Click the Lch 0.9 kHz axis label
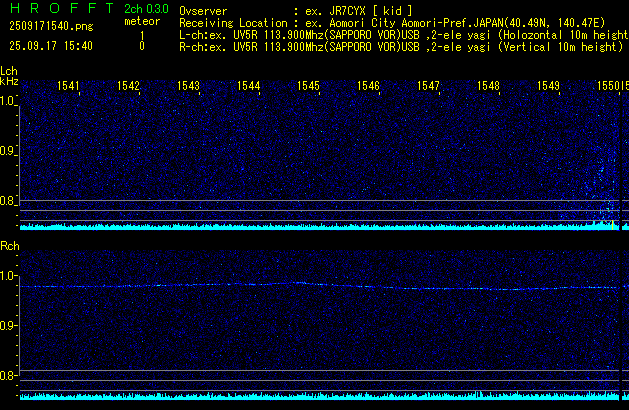 pyautogui.click(x=8, y=151)
